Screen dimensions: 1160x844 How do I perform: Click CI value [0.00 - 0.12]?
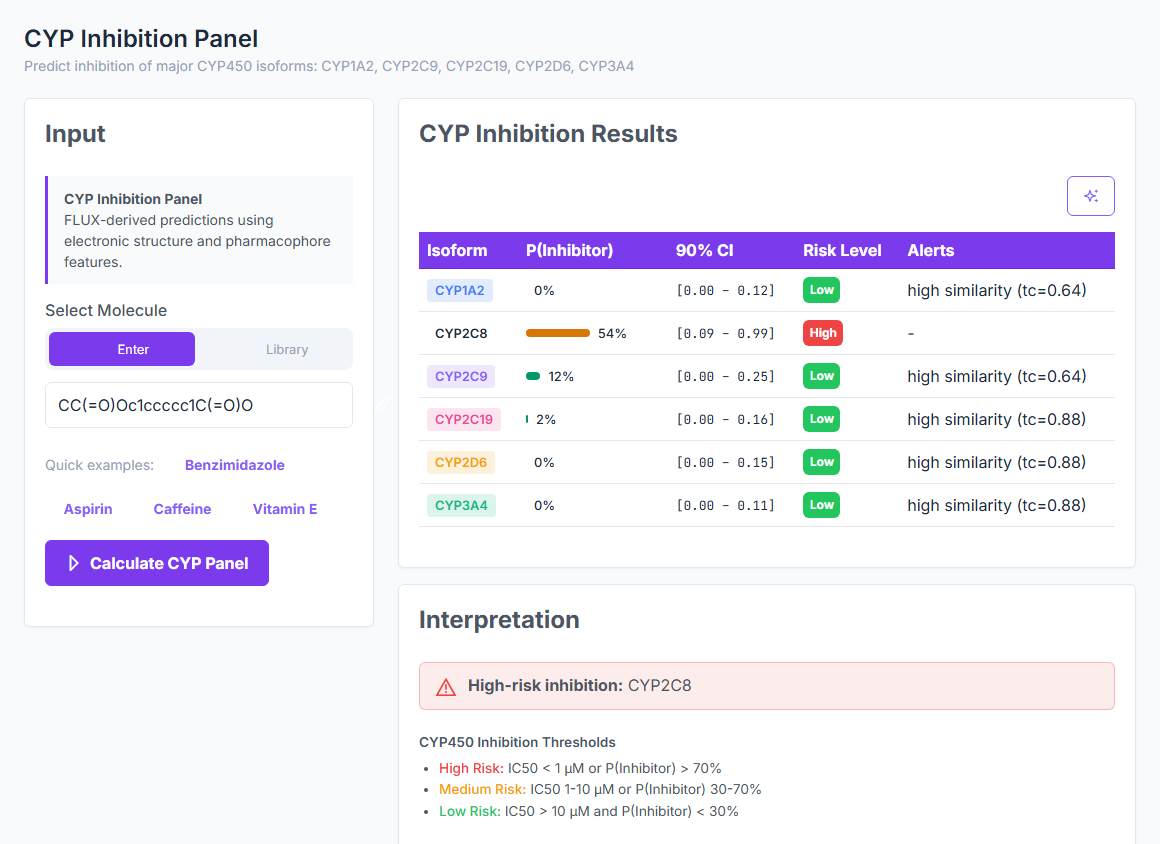726,291
